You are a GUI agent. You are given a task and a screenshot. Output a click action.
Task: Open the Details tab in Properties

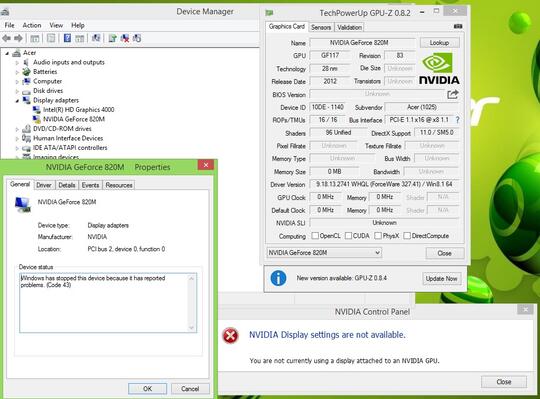pyautogui.click(x=67, y=185)
